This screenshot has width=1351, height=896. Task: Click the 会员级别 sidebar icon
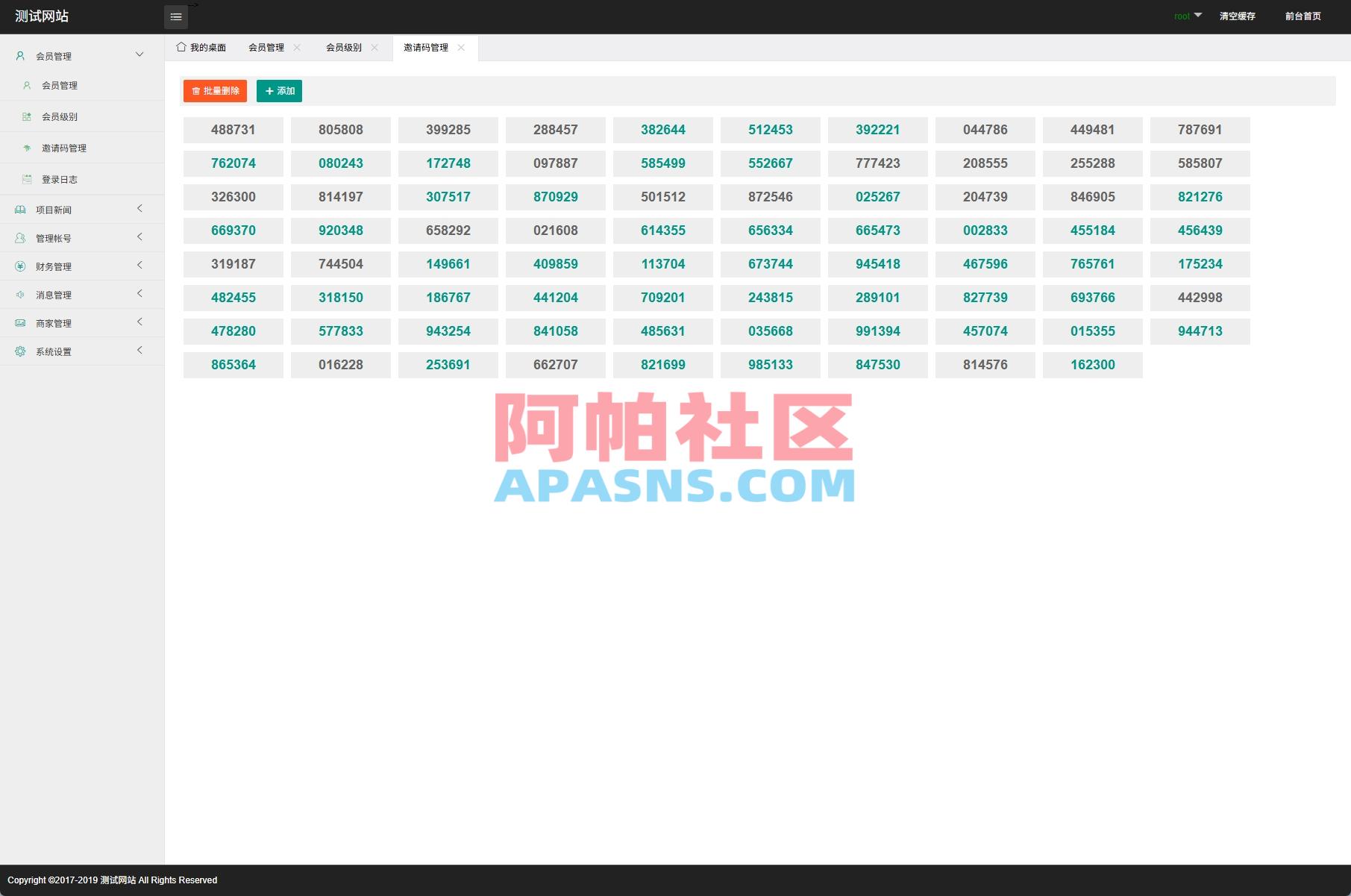27,116
